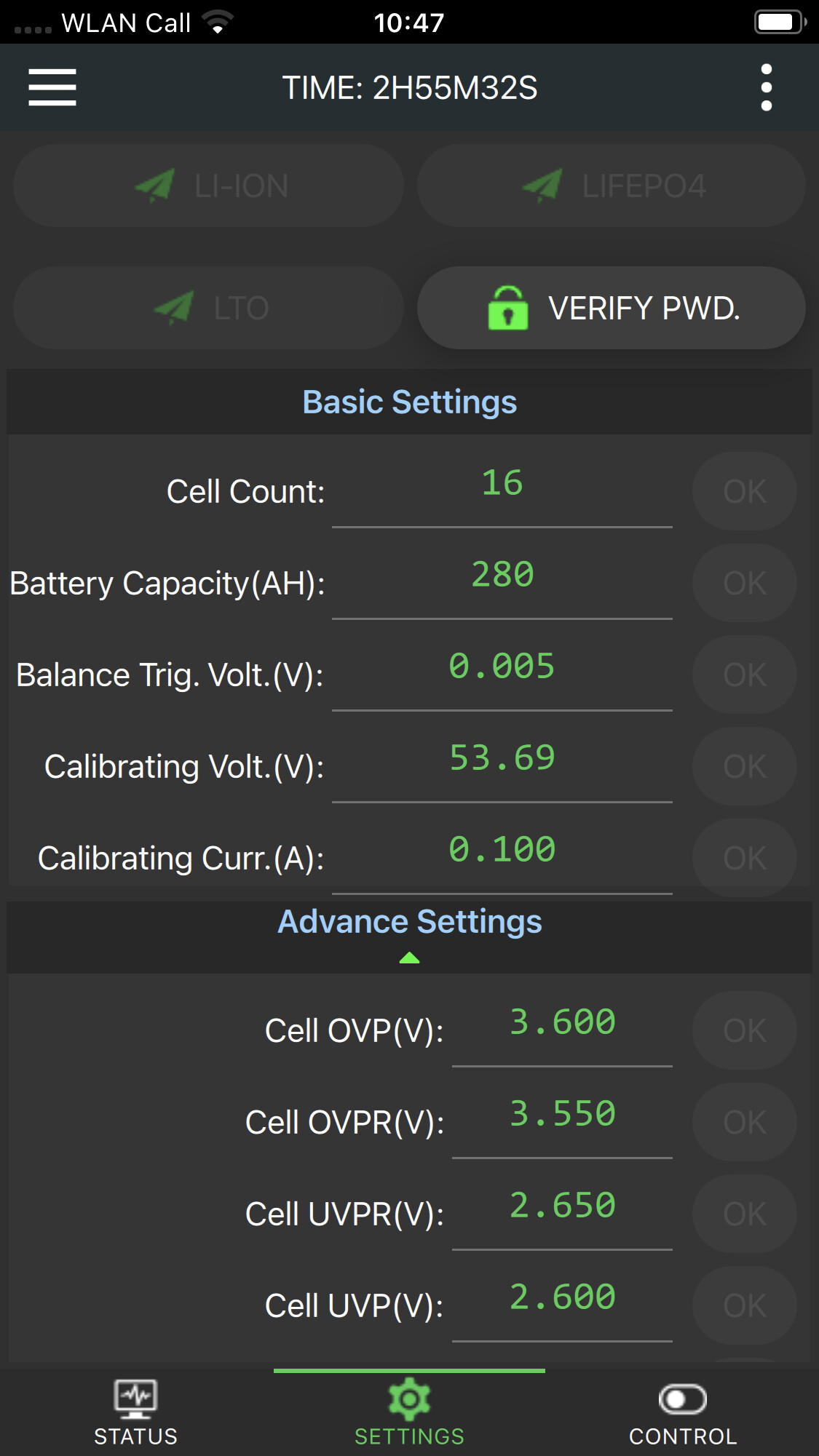This screenshot has height=1456, width=819.
Task: Confirm Cell Count with OK button
Action: (x=745, y=491)
